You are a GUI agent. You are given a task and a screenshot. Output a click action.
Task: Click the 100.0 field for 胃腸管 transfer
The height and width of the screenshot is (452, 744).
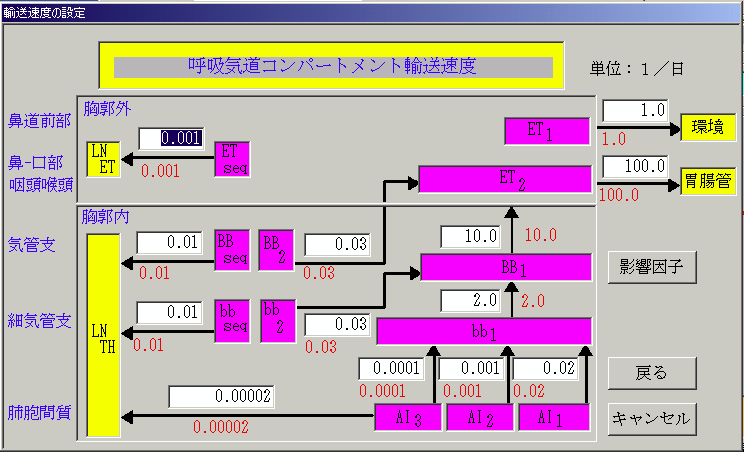(636, 165)
